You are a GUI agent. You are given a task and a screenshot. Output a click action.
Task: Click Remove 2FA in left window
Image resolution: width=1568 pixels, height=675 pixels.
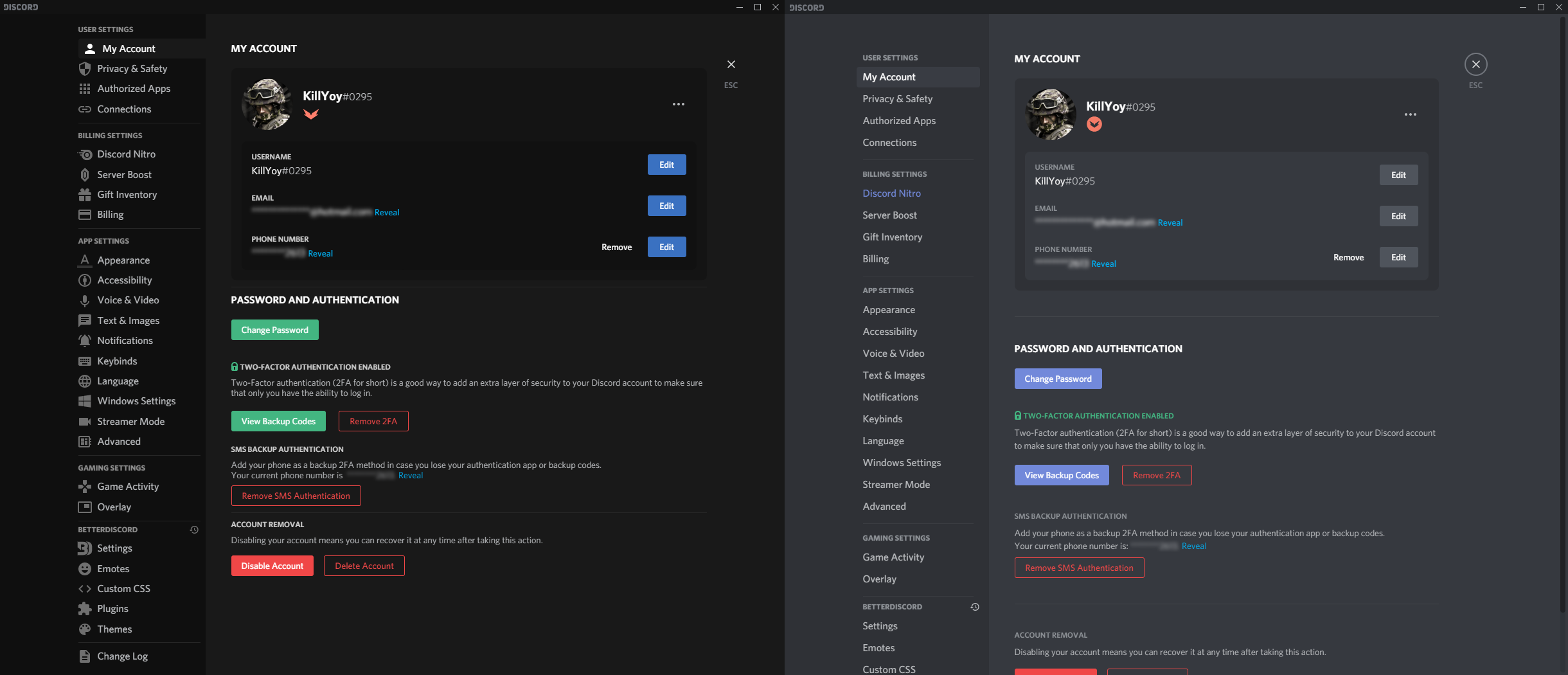click(373, 421)
